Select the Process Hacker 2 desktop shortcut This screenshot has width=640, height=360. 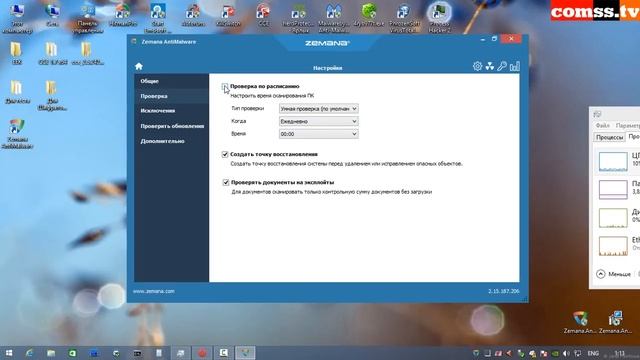coord(439,18)
